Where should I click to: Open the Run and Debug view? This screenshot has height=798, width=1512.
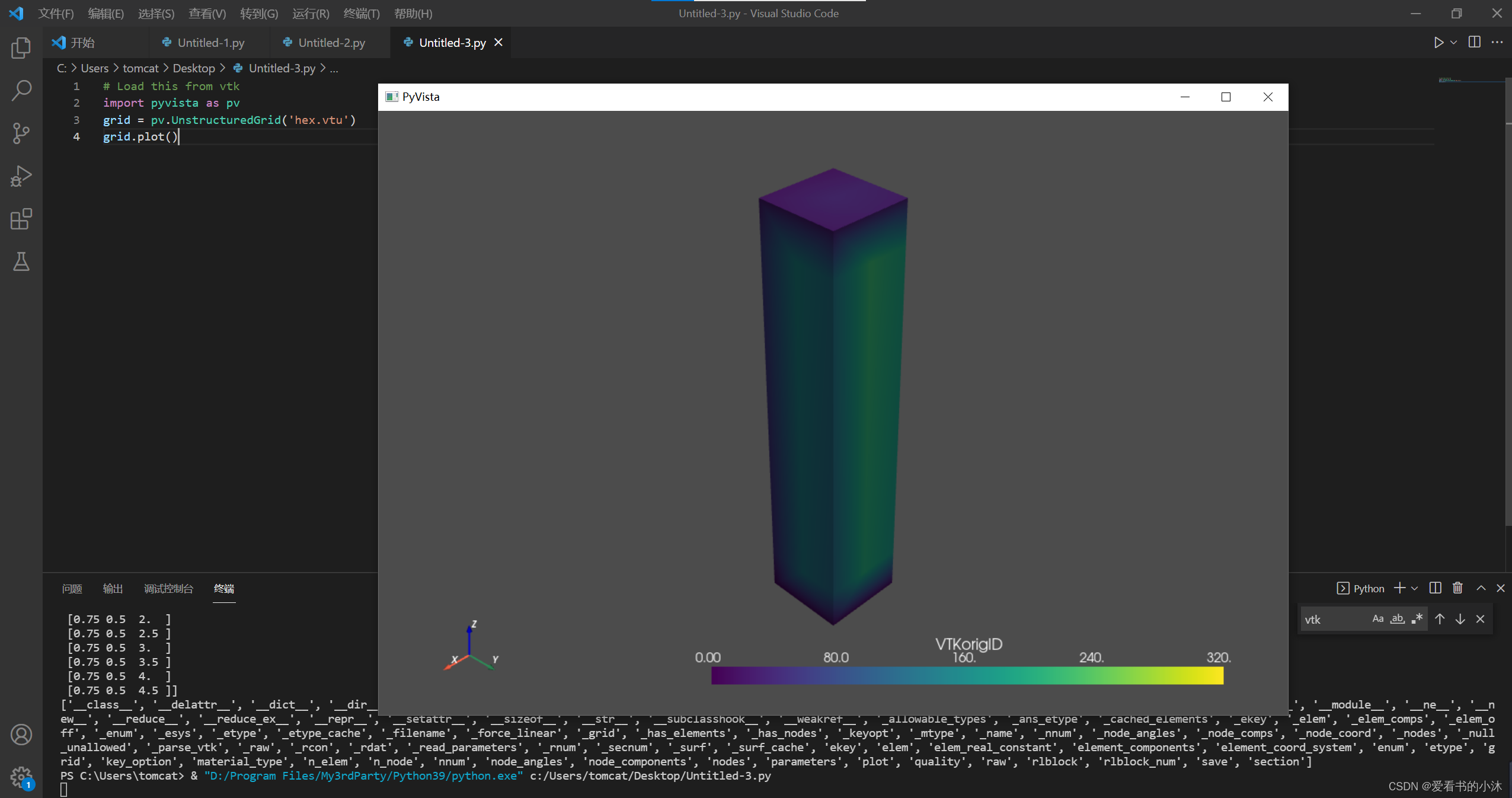[x=21, y=176]
